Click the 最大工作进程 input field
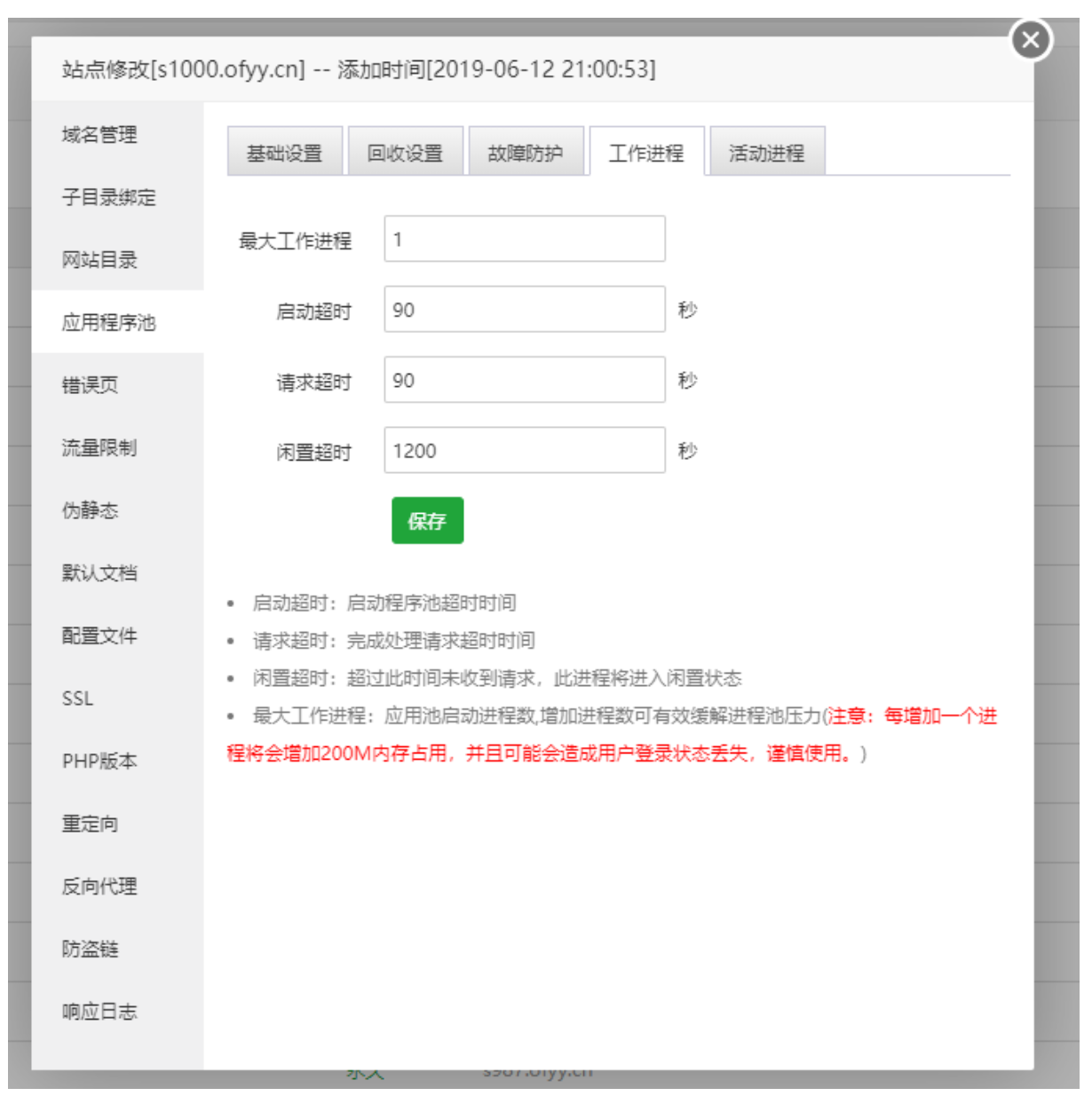The height and width of the screenshot is (1096, 1092). [524, 239]
